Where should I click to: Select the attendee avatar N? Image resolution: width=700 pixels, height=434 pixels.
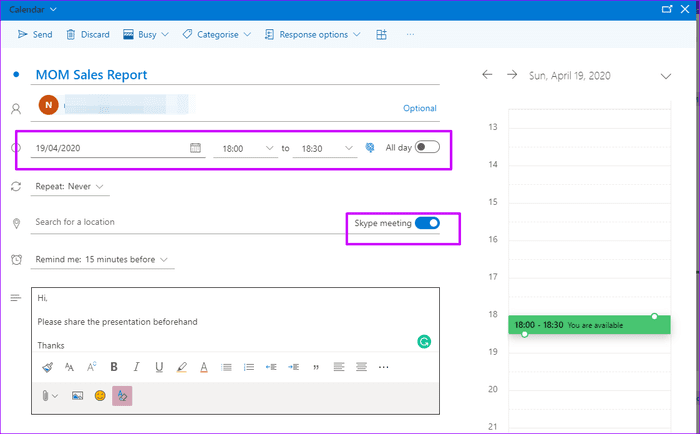click(x=48, y=105)
